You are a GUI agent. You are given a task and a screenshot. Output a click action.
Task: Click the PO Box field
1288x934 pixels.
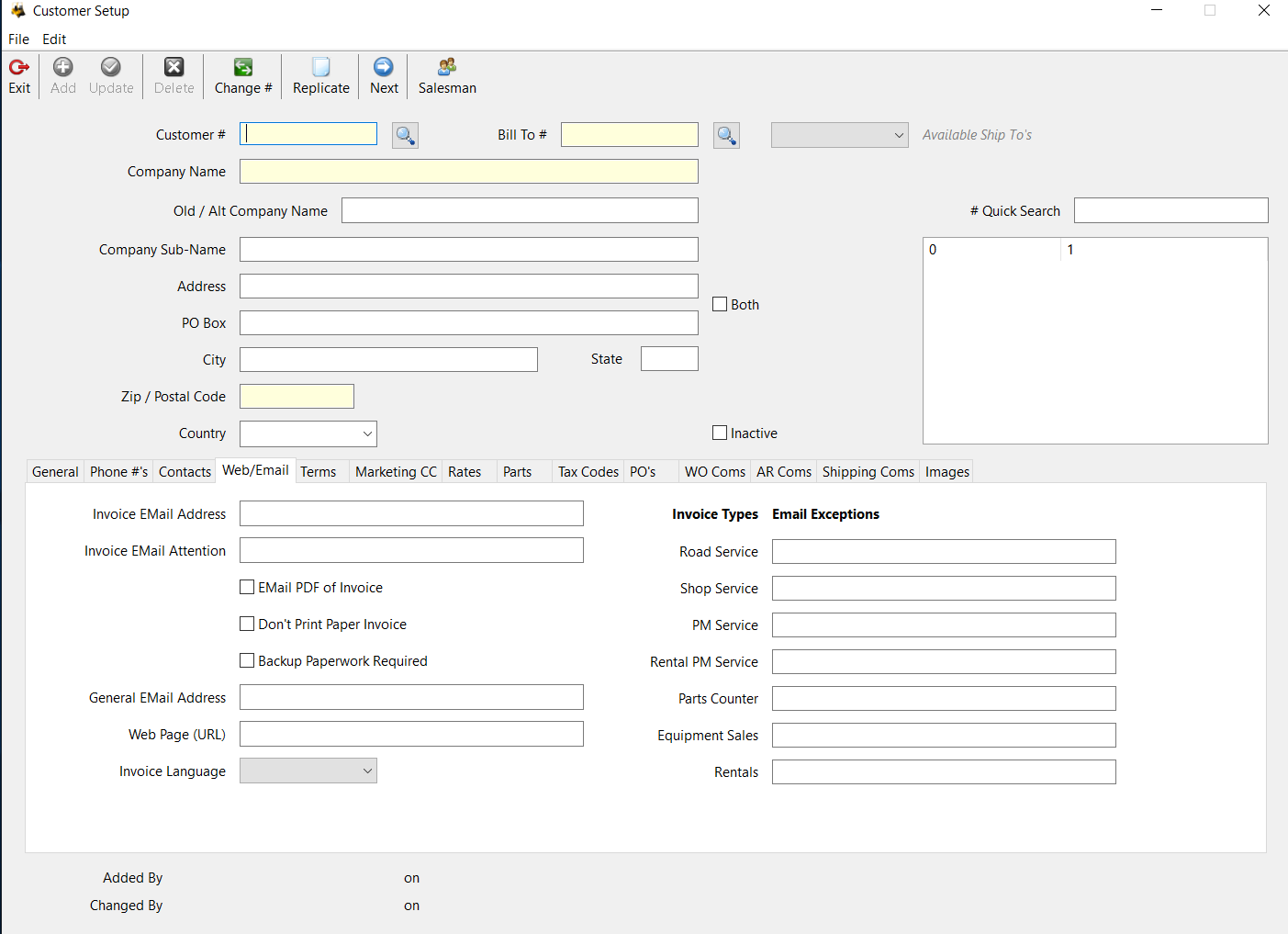point(469,322)
